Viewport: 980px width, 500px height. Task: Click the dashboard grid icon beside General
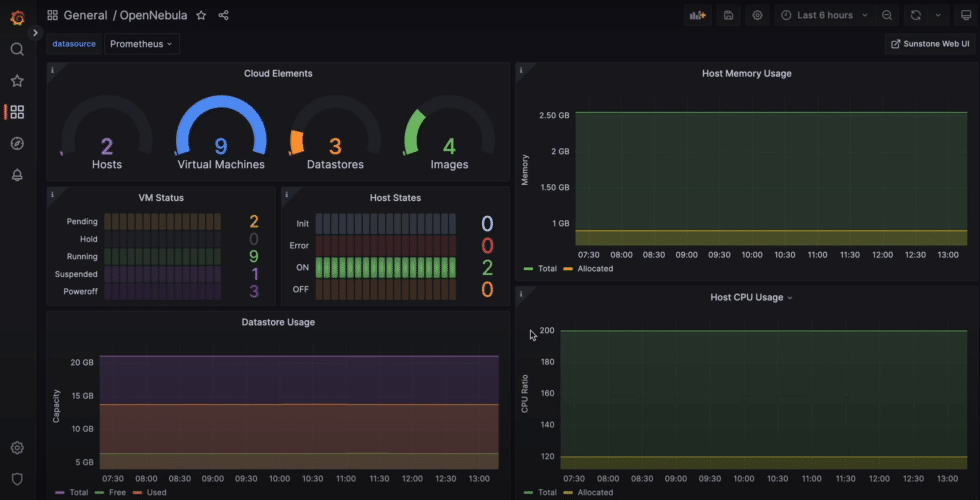tap(52, 16)
